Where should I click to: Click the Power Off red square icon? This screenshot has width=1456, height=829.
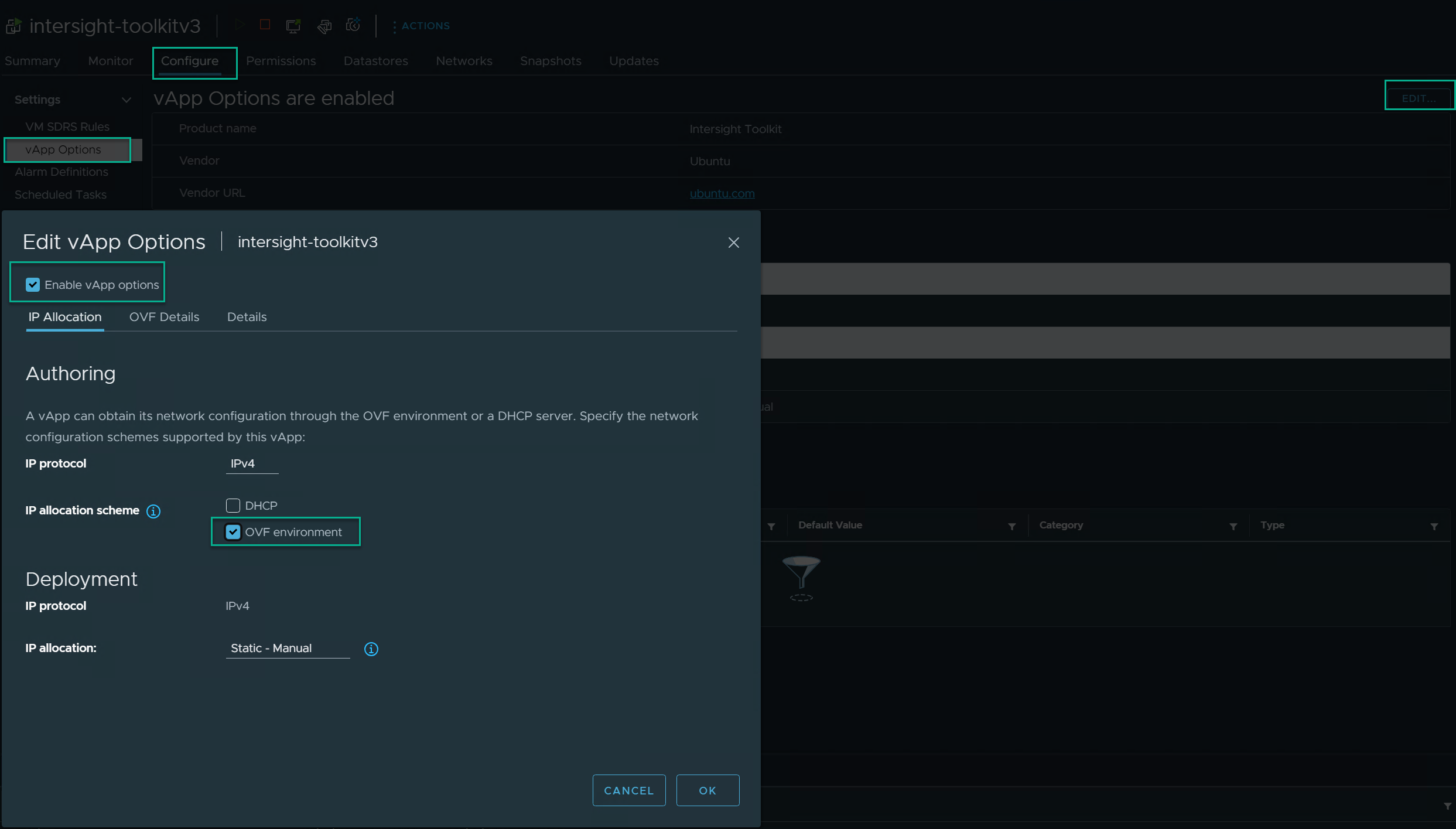point(265,25)
